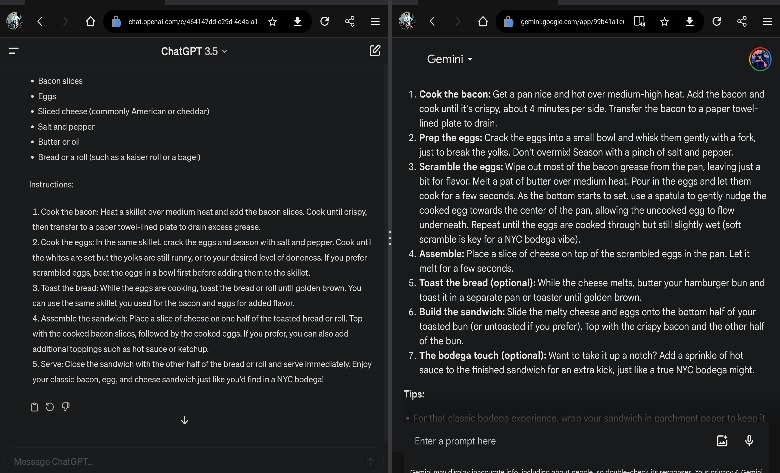Screen dimensions: 780x473
Task: Bookmark the ChatGPT page with star
Action: (x=273, y=21)
